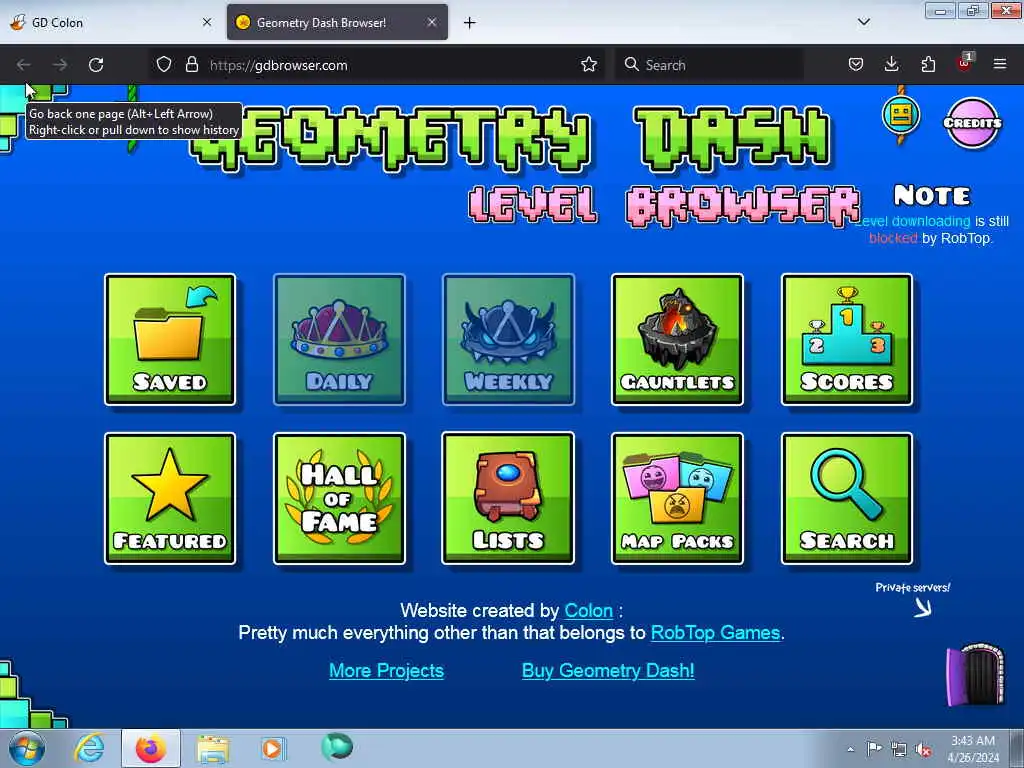Click the cube profile icon near Credits
The width and height of the screenshot is (1024, 768).
point(901,116)
